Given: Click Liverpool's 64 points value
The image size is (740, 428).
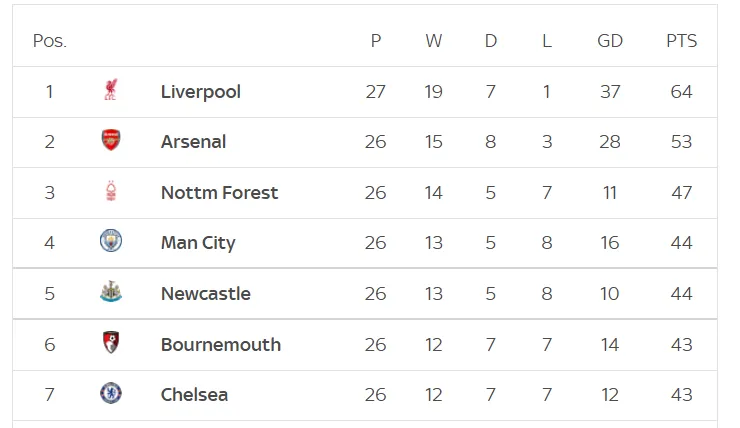Looking at the screenshot, I should [x=681, y=92].
